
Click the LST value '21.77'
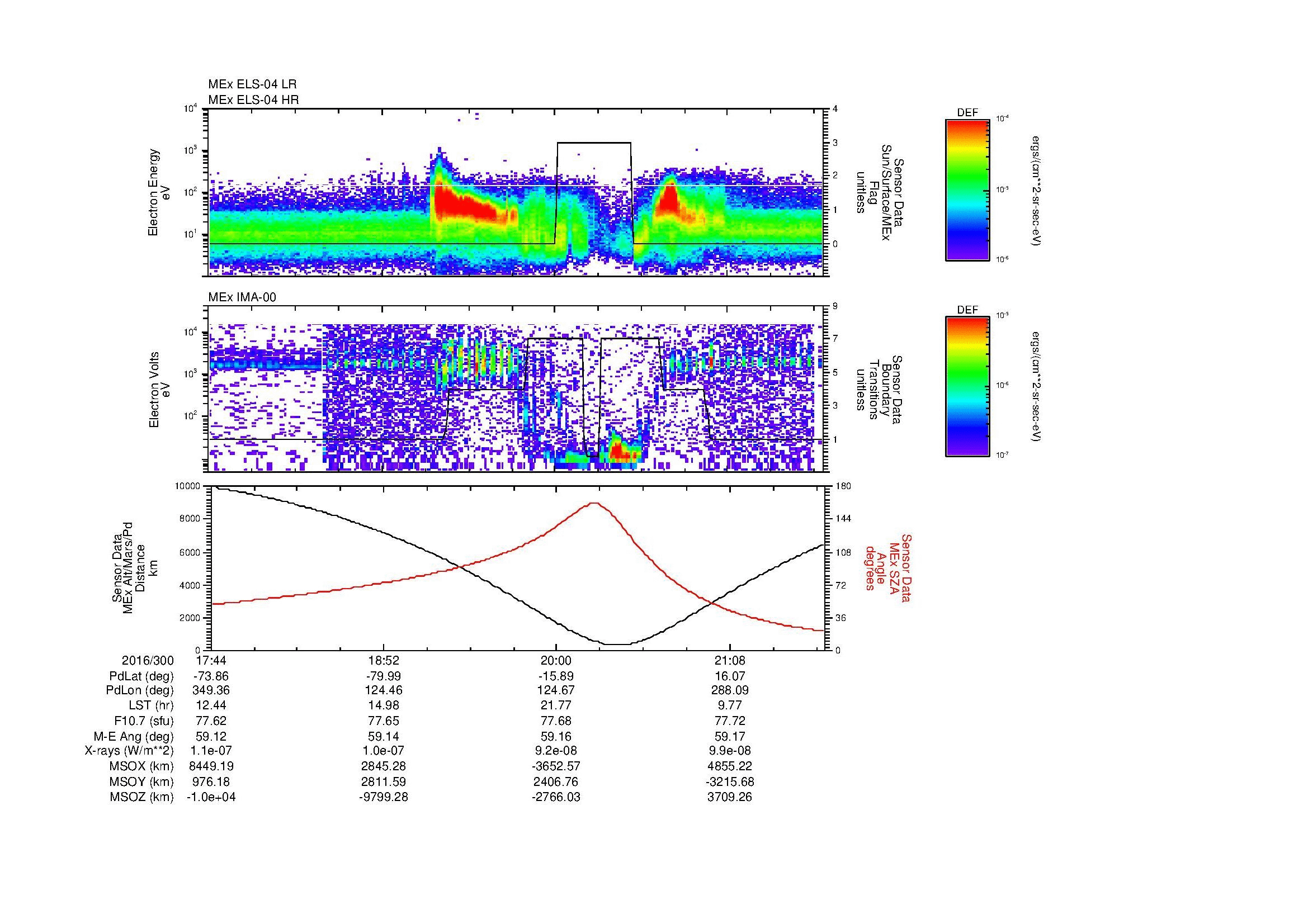pos(555,705)
